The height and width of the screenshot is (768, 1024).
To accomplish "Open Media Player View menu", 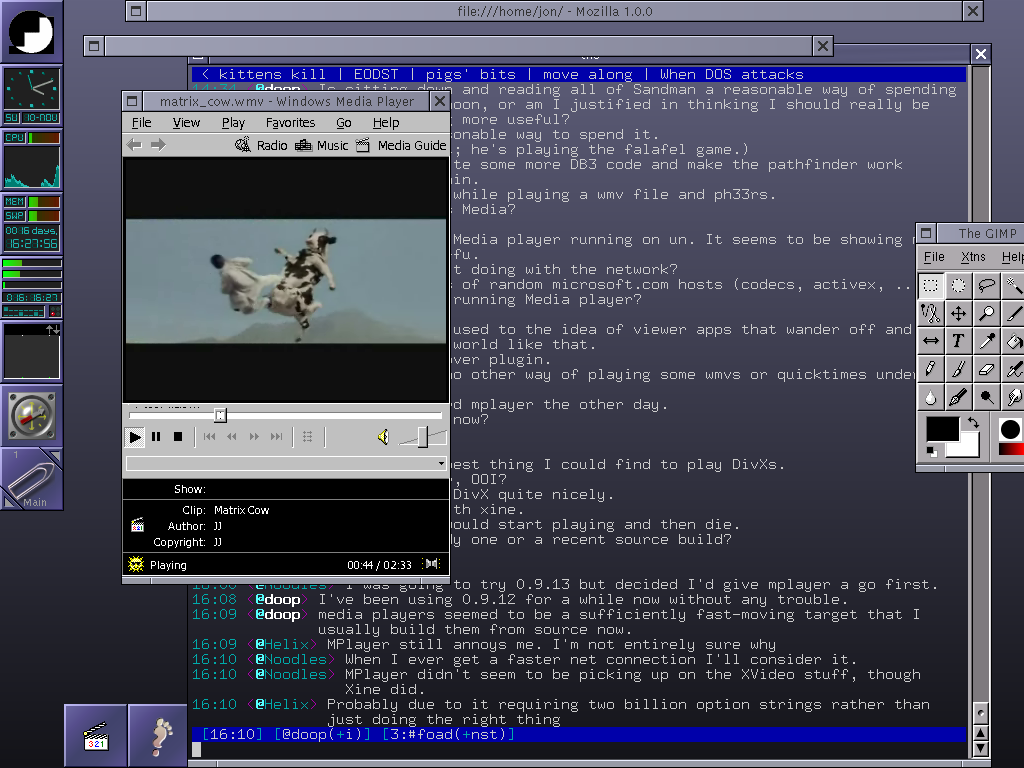I will [x=186, y=123].
